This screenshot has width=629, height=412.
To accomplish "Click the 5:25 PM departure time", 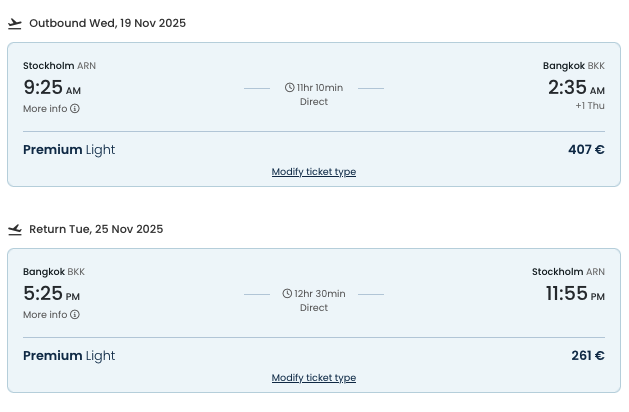I will click(51, 294).
